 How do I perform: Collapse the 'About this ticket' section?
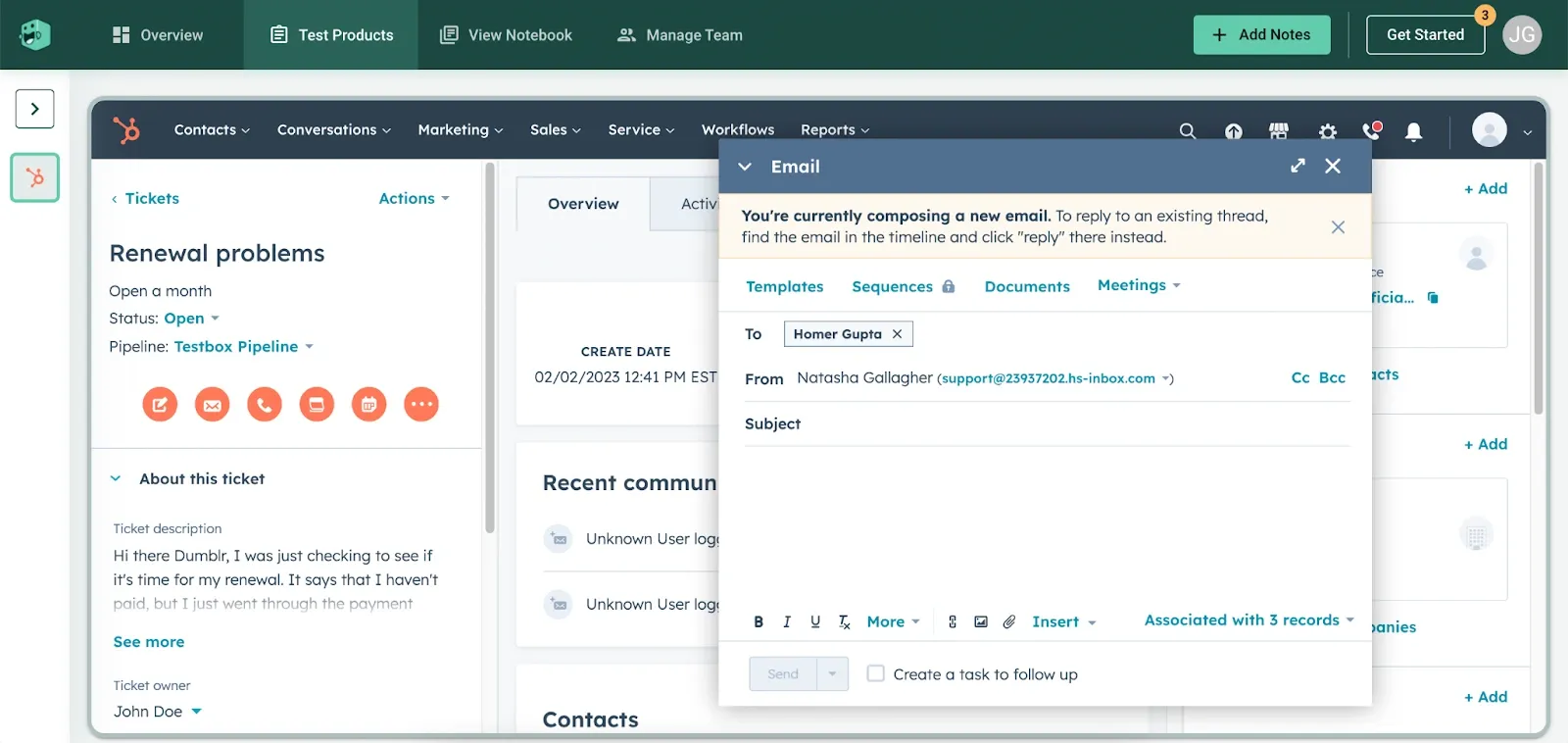tap(116, 478)
